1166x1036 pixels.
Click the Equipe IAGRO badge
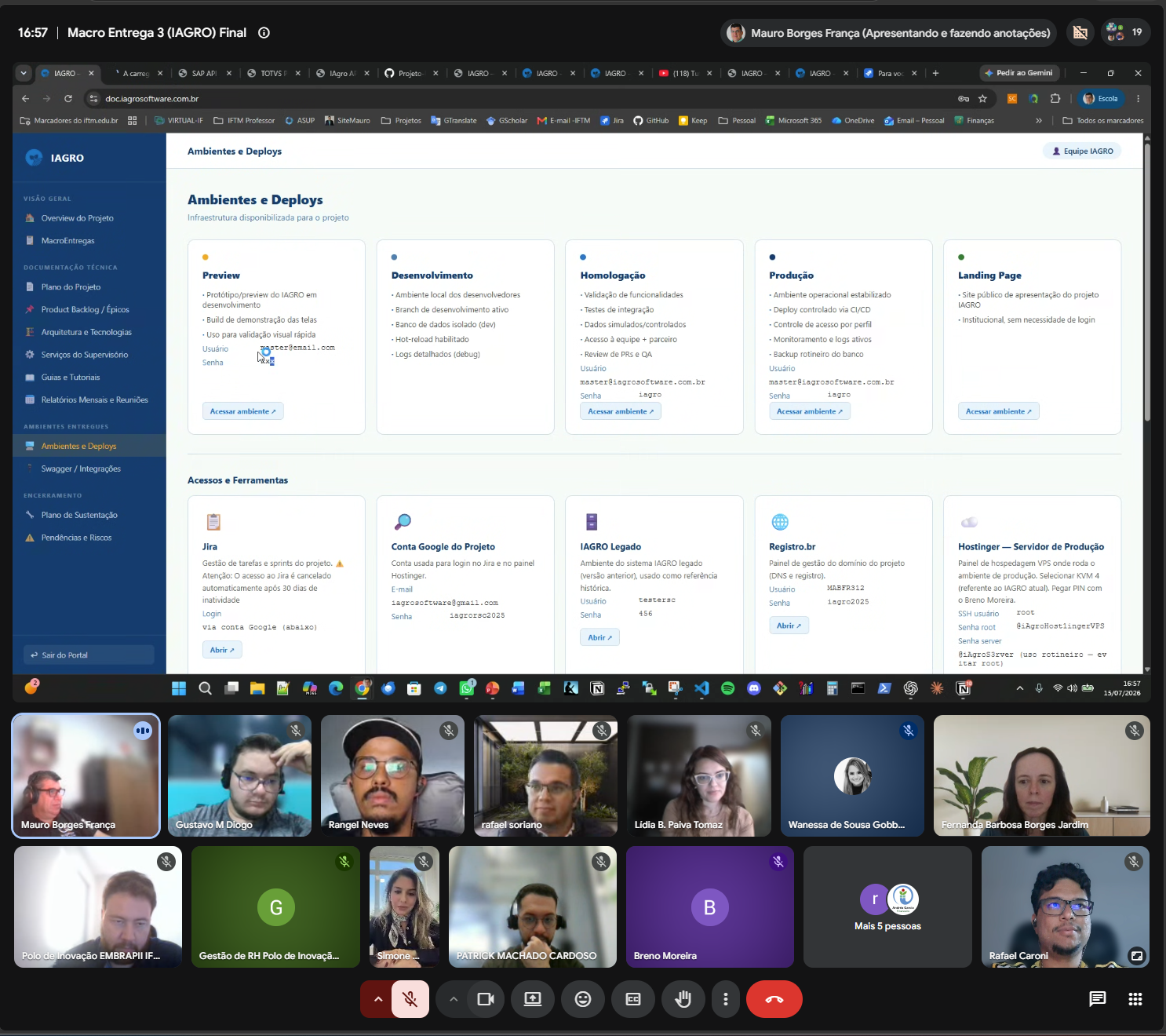click(1082, 151)
